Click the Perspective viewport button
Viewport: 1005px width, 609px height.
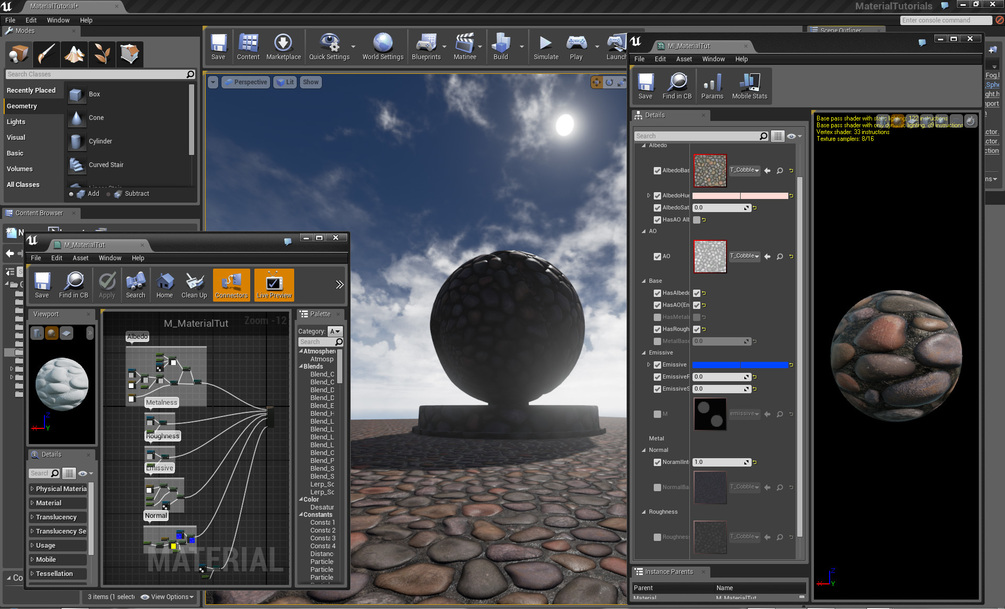click(x=245, y=82)
